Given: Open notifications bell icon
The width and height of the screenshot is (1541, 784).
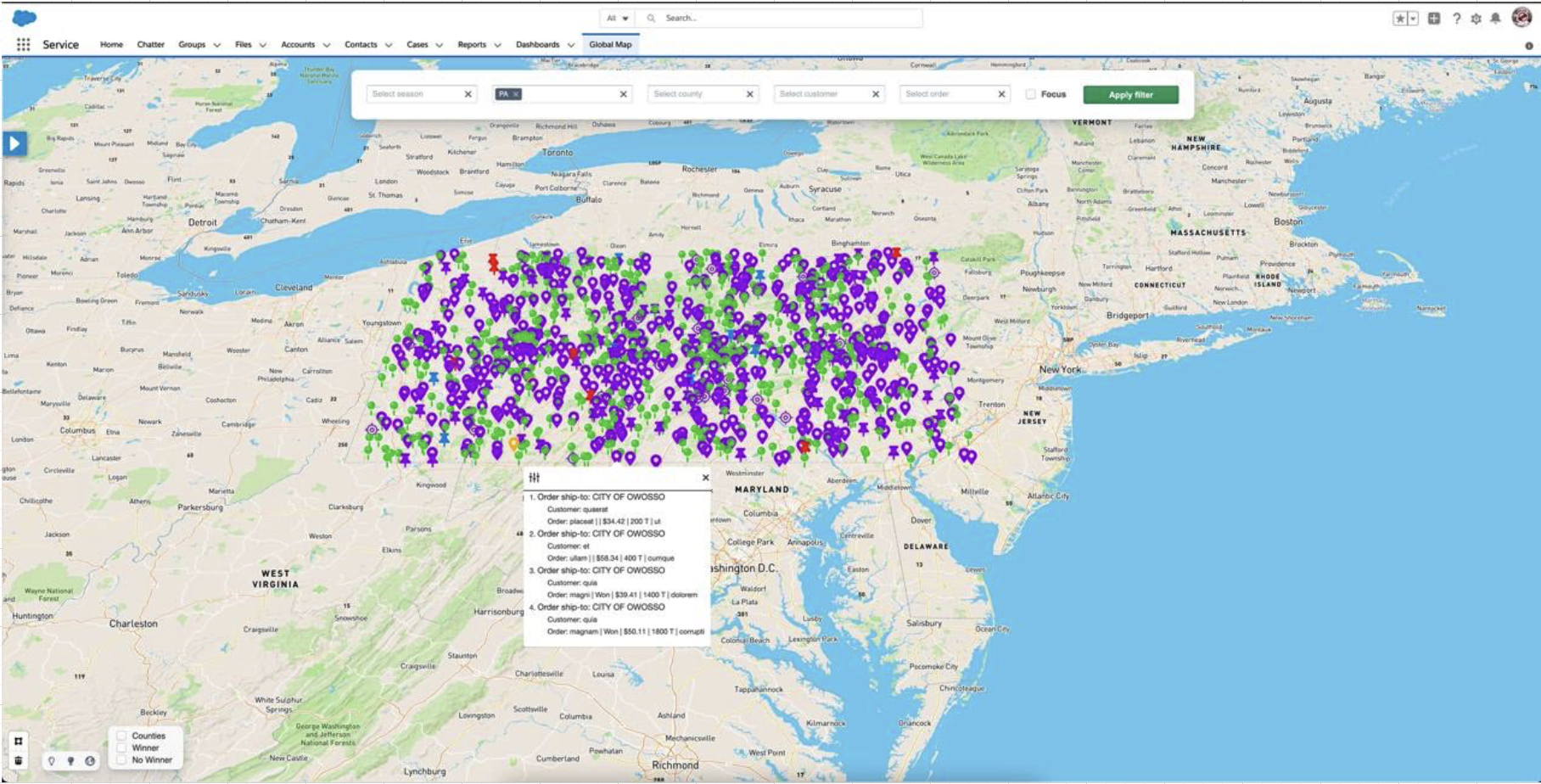Looking at the screenshot, I should [x=1495, y=18].
